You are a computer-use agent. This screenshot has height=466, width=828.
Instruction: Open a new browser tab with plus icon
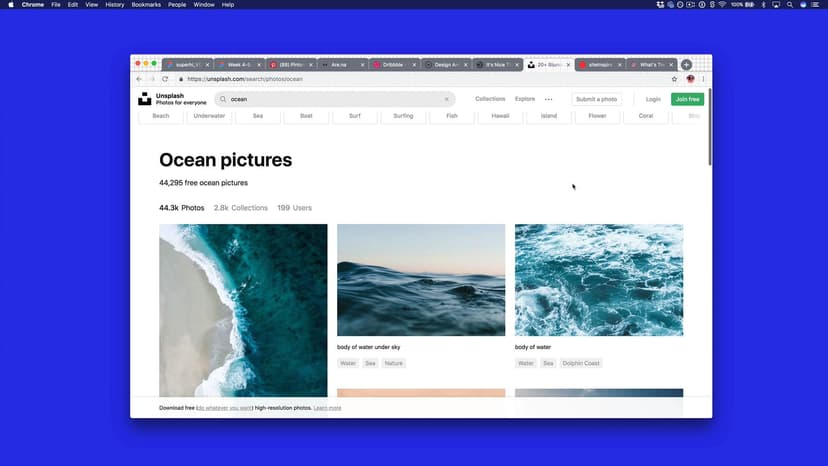[686, 65]
